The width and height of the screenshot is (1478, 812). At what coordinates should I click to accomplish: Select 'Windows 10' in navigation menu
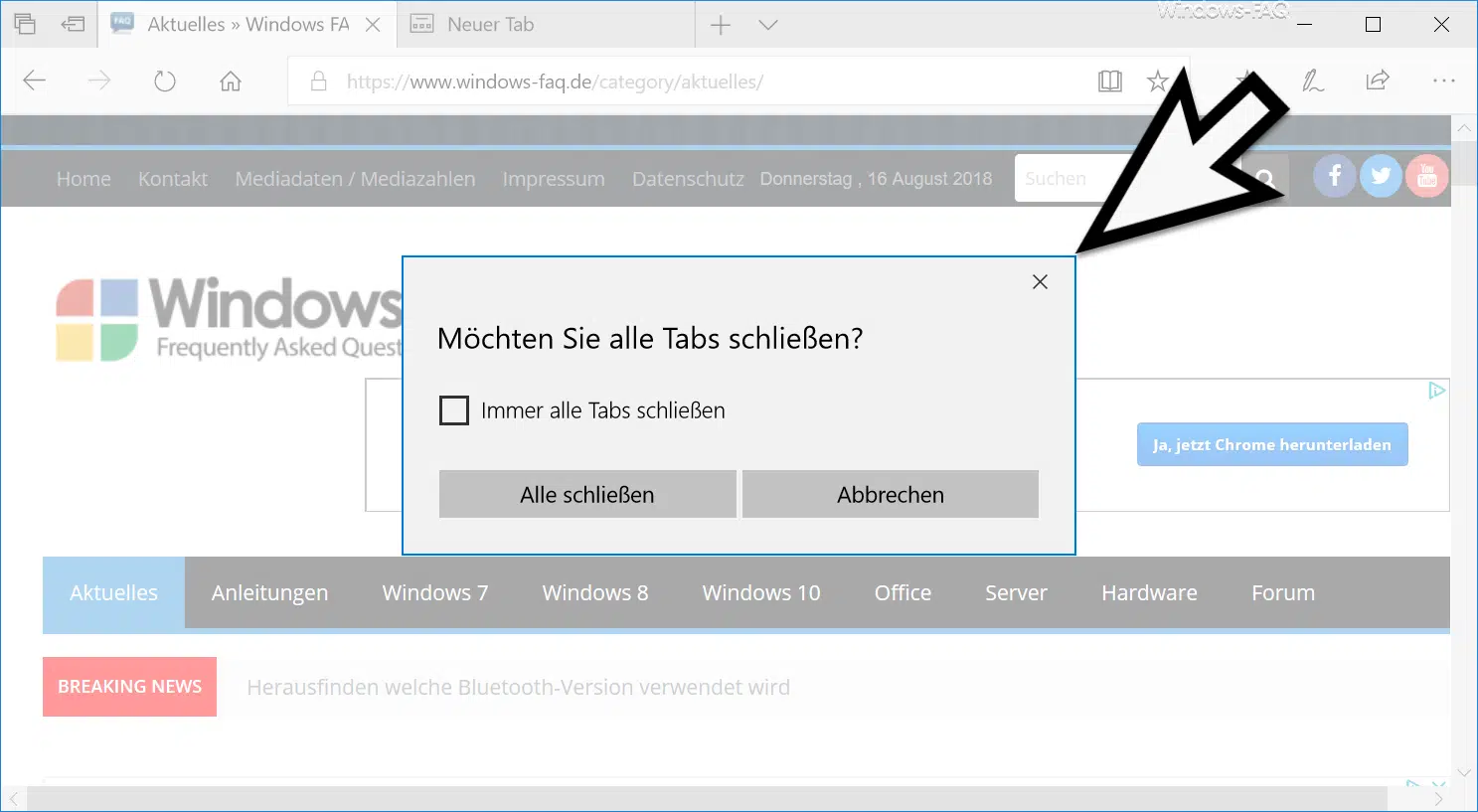761,592
